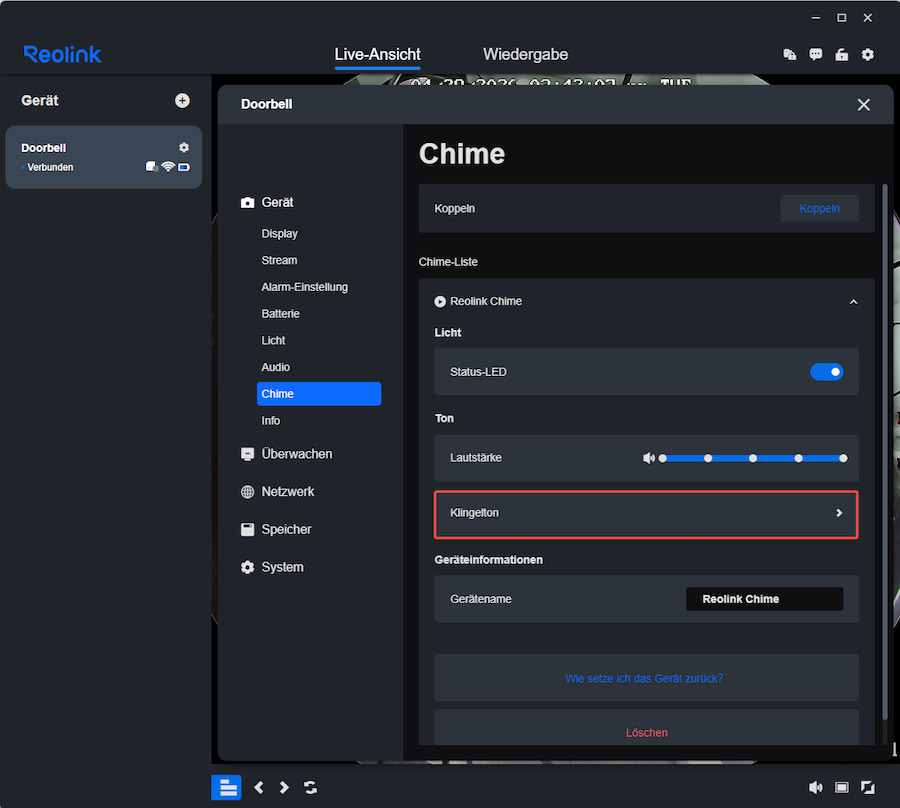Open the Batterie settings page
900x808 pixels.
(280, 314)
